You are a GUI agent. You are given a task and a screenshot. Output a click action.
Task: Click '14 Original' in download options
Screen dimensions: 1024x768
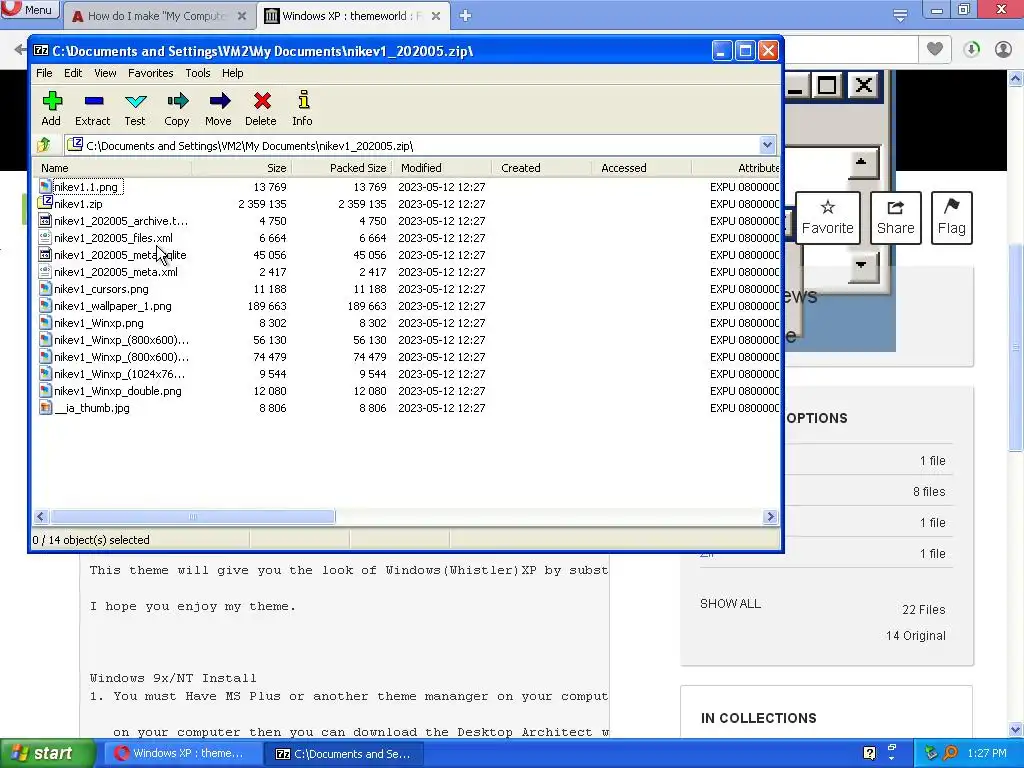pyautogui.click(x=916, y=635)
